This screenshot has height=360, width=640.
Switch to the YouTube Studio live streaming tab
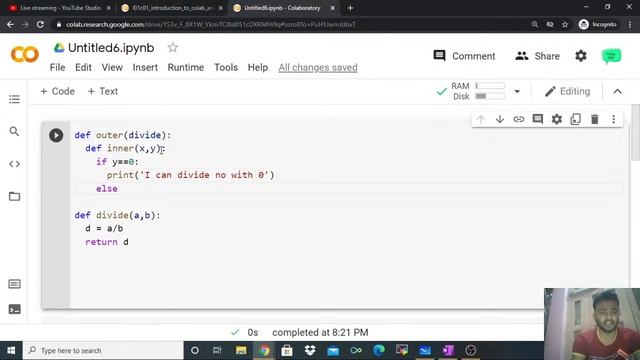click(60, 8)
